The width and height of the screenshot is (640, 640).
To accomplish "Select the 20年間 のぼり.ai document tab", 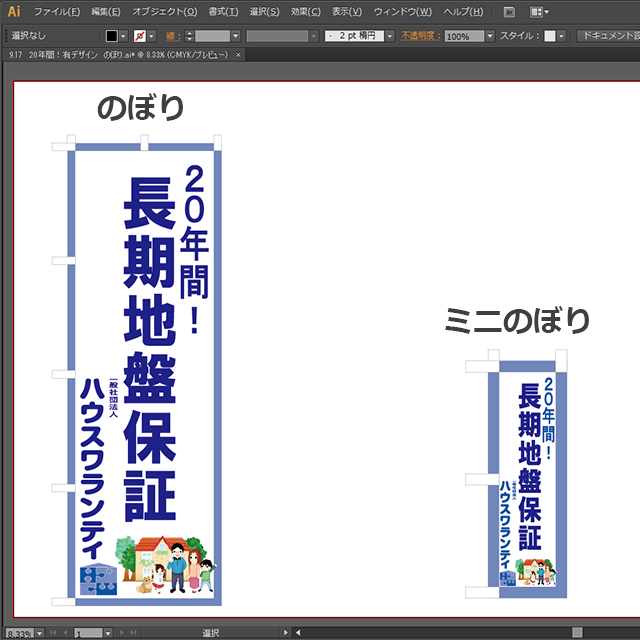I will 118,55.
